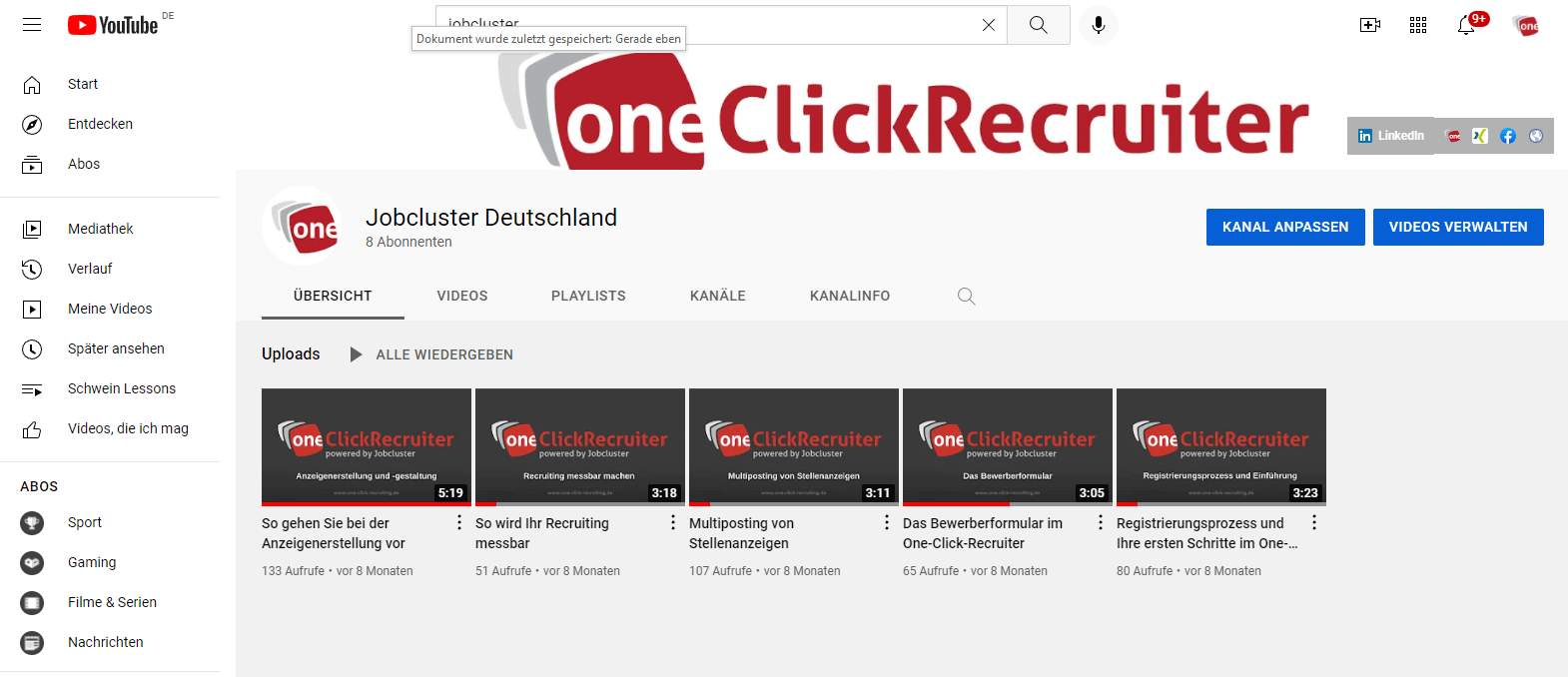Click the globe website icon in banner
This screenshot has height=677, width=1568.
coord(1536,136)
